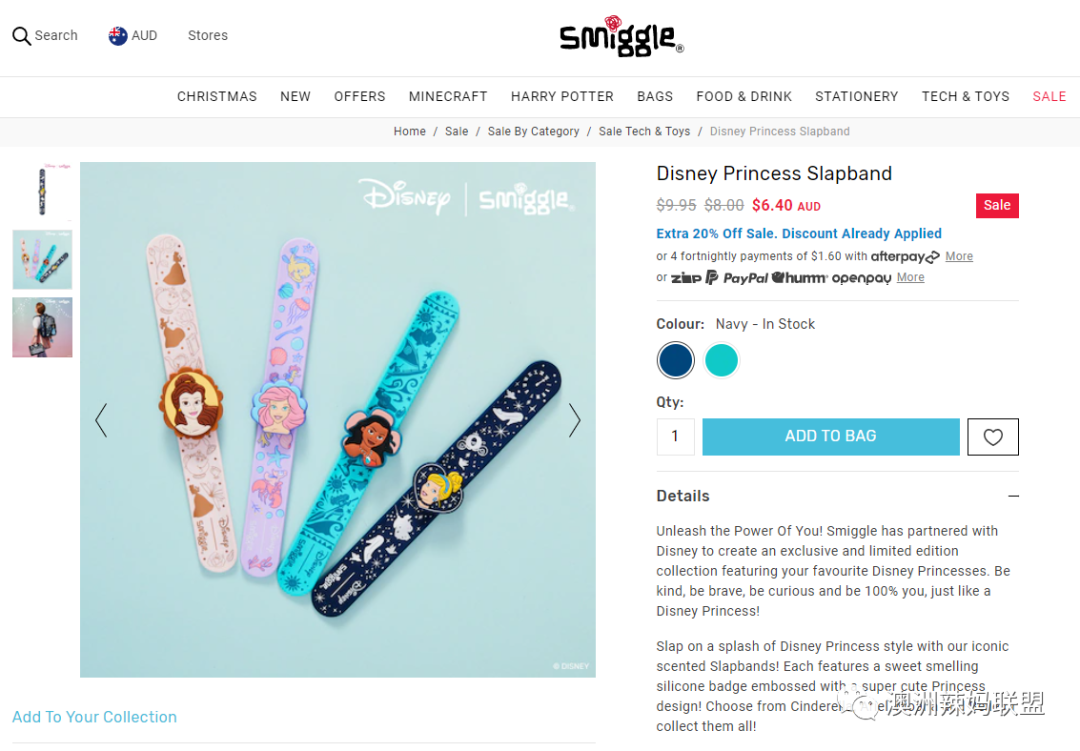Select the Navy colour swatch
Image resolution: width=1080 pixels, height=751 pixels.
tap(675, 360)
